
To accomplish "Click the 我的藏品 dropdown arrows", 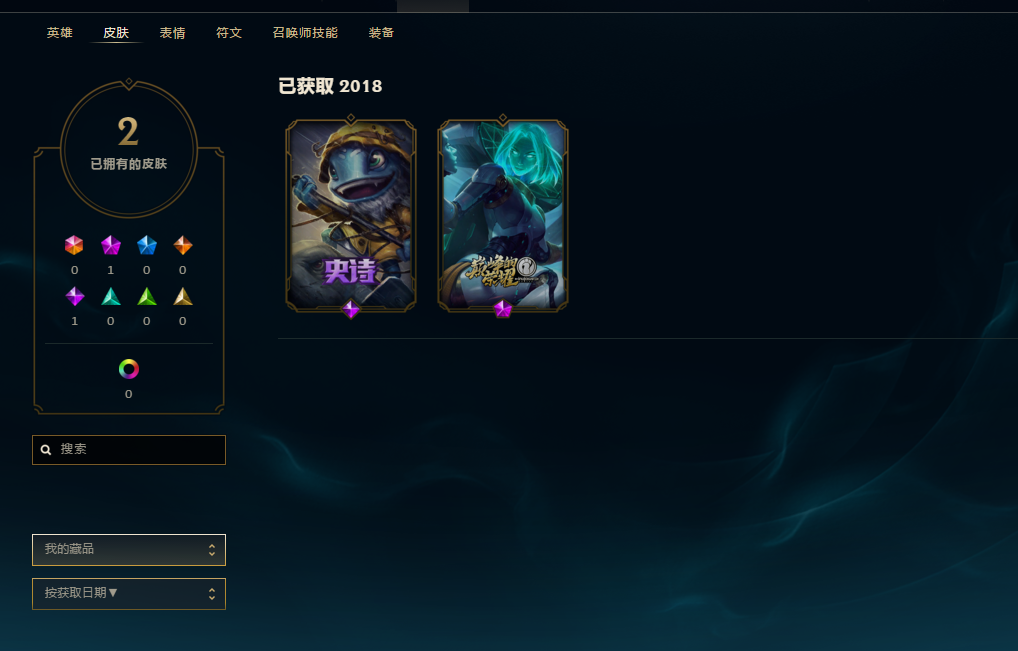I will pyautogui.click(x=212, y=550).
